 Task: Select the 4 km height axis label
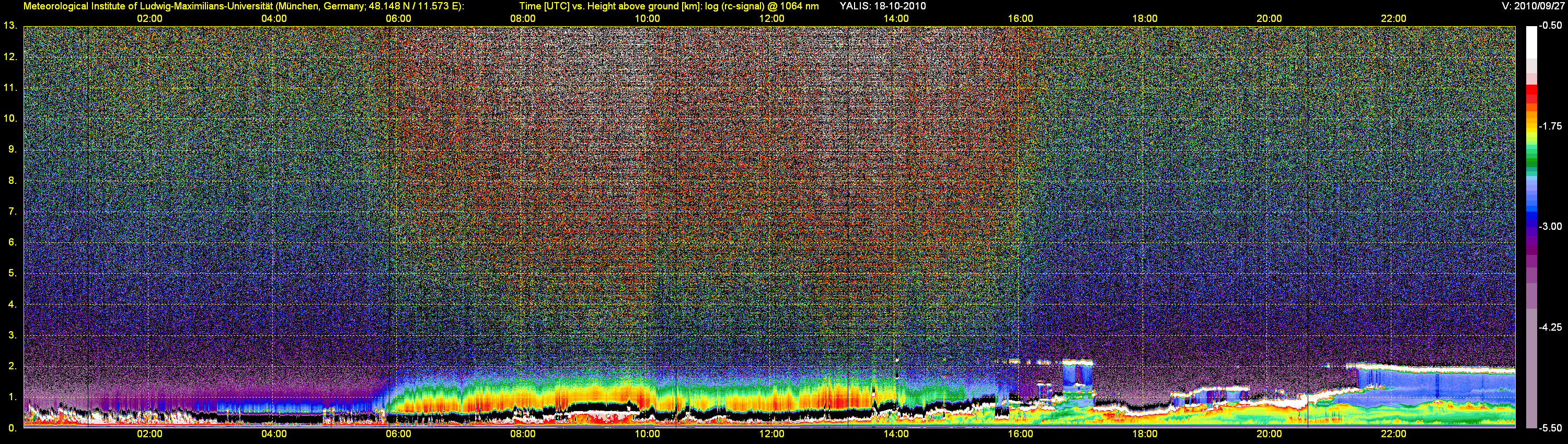coord(12,304)
